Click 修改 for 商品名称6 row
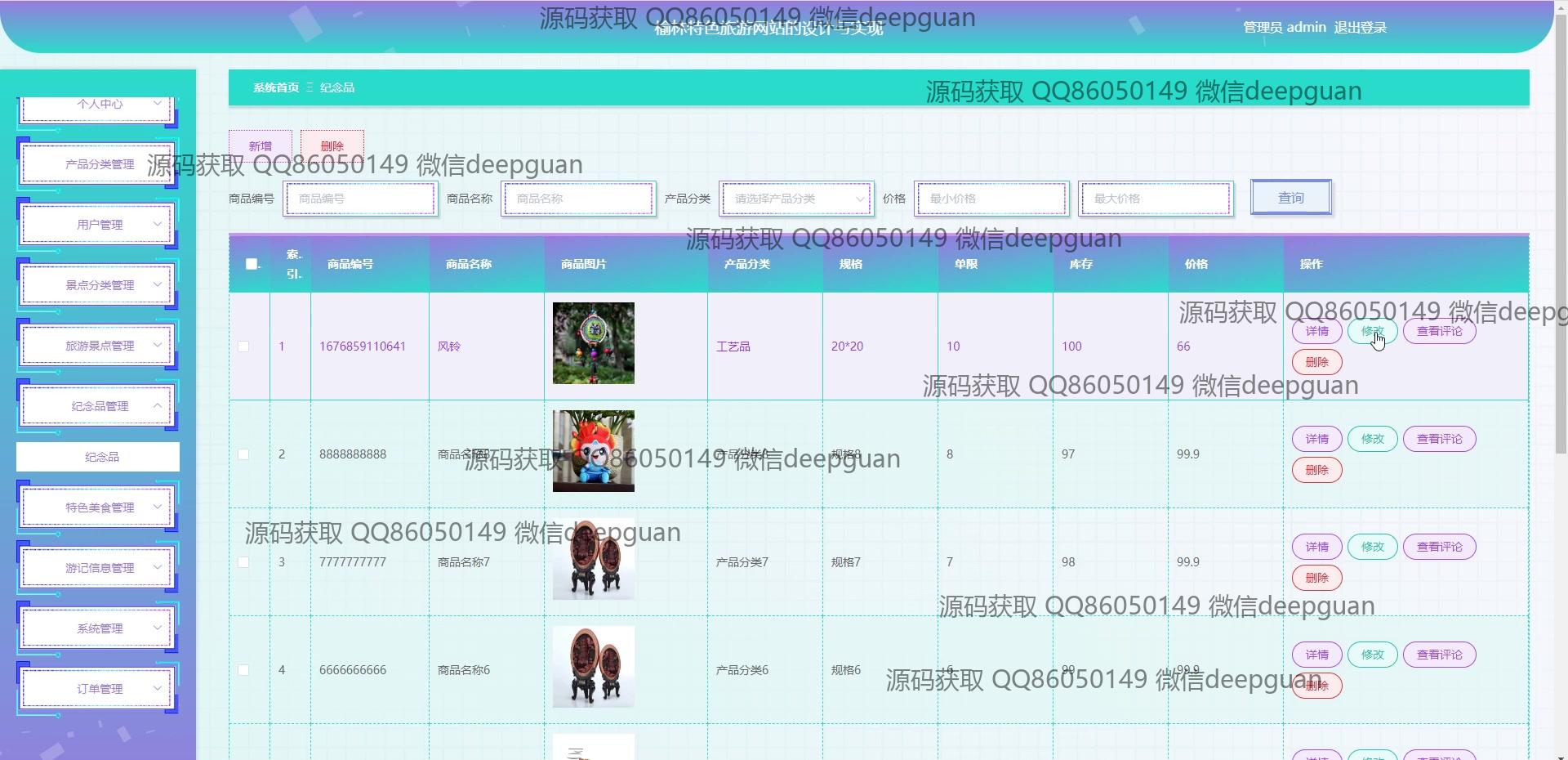This screenshot has width=1568, height=760. (1373, 655)
